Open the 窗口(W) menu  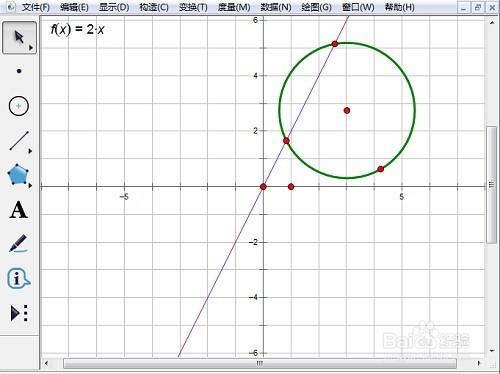click(358, 7)
